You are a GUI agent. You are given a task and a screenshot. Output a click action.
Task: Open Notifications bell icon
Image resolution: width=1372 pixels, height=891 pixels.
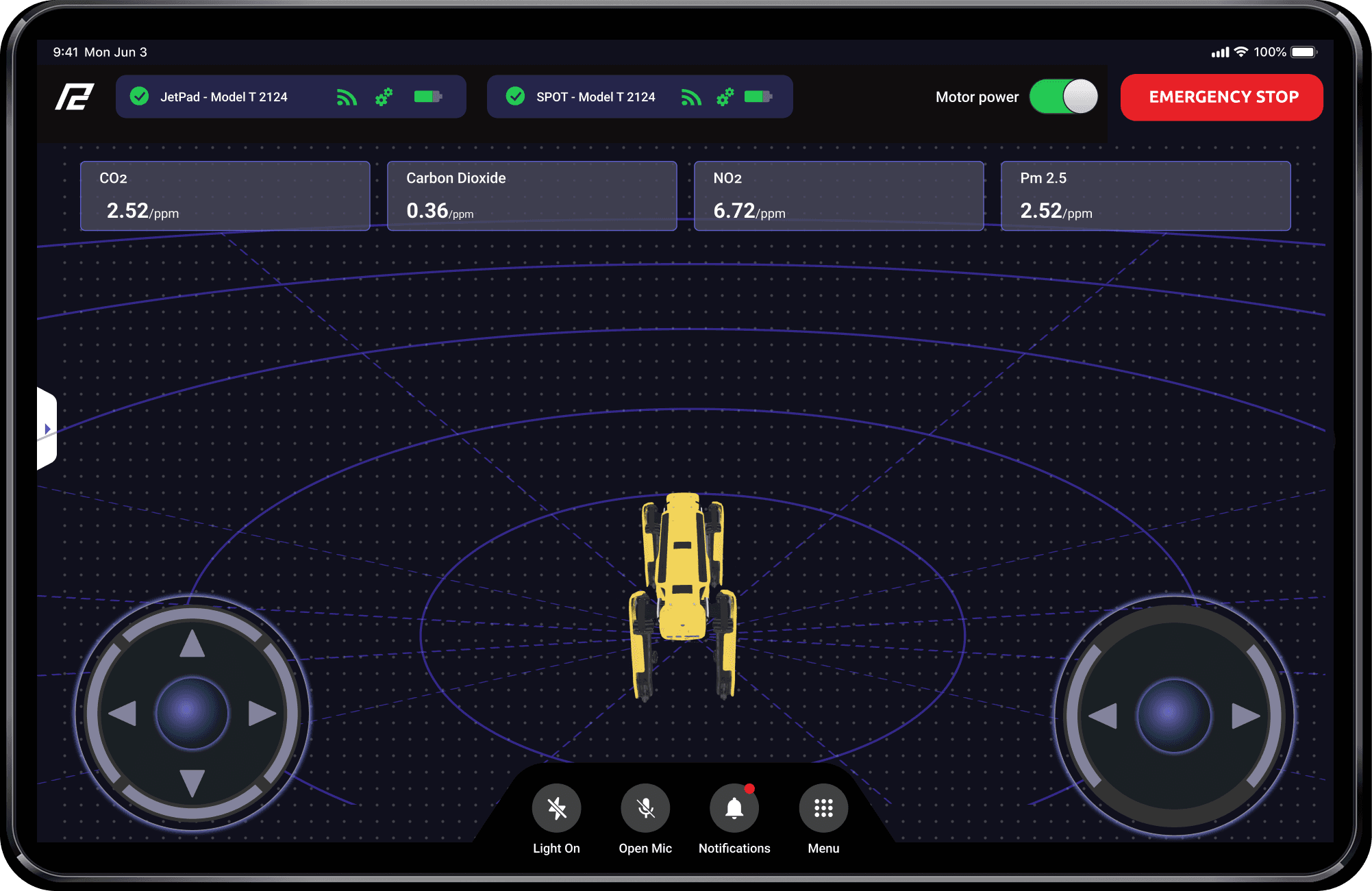click(x=734, y=808)
